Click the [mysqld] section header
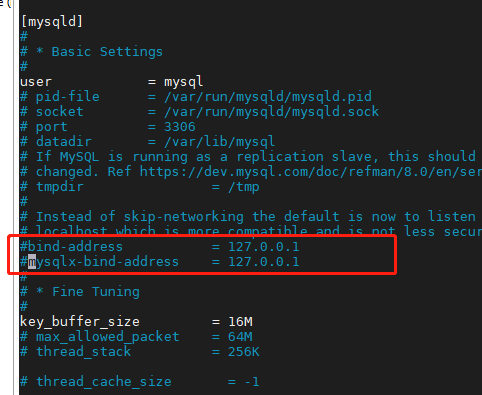 (51, 22)
